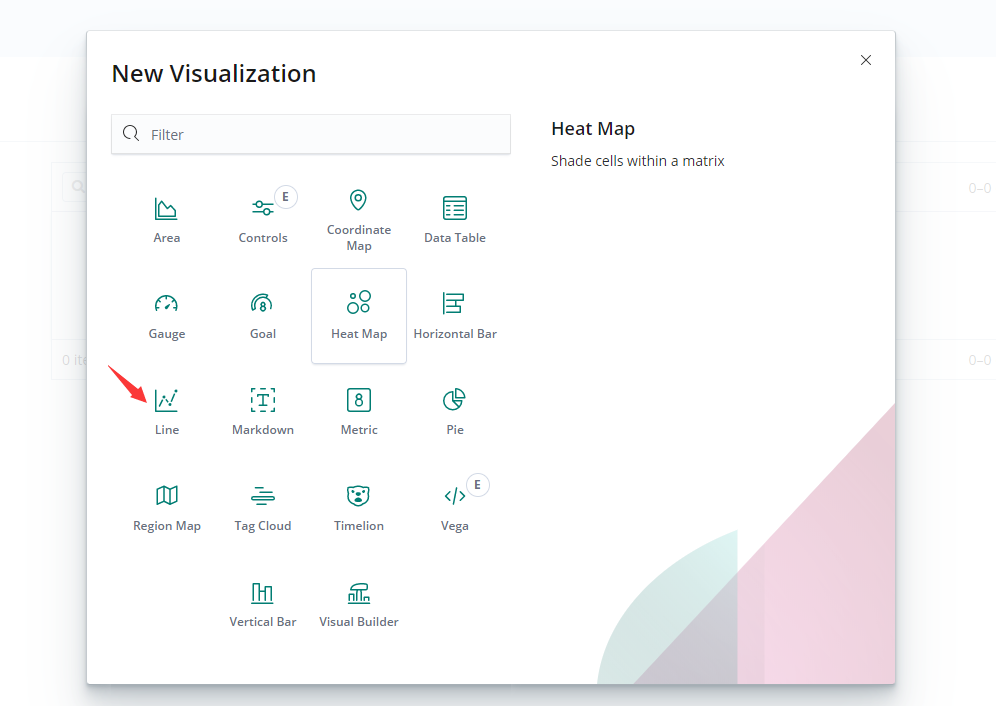Choose the Controls visualization icon
Image resolution: width=996 pixels, height=706 pixels.
click(262, 220)
